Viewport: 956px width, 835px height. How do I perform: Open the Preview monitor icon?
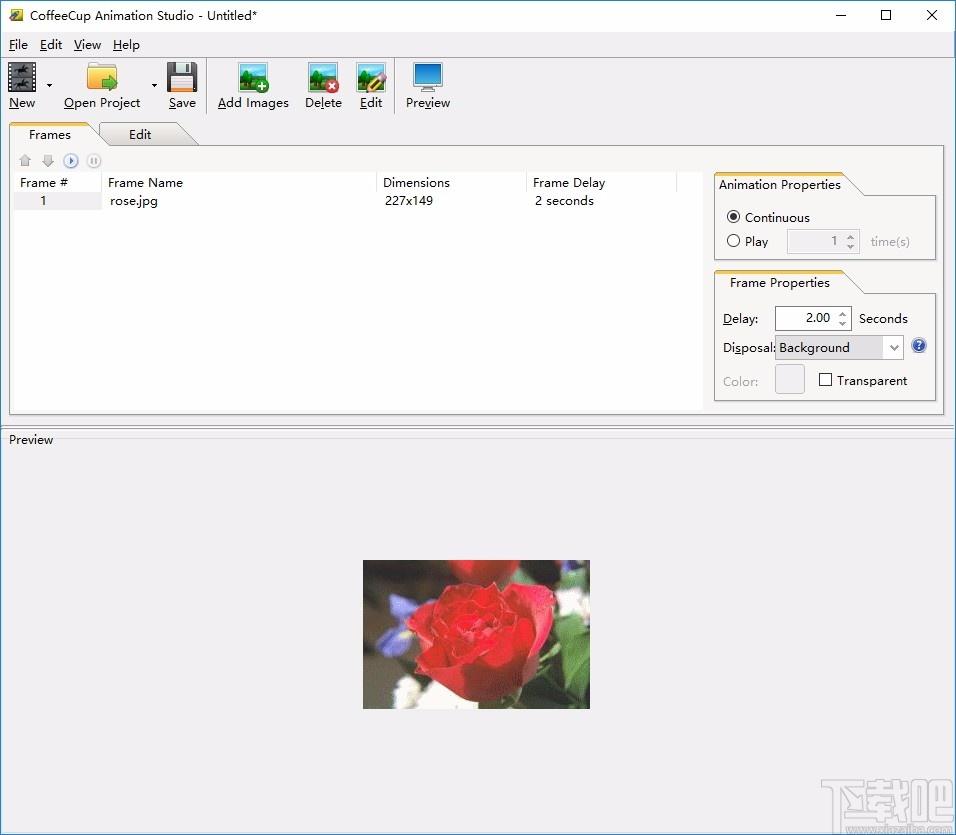427,77
